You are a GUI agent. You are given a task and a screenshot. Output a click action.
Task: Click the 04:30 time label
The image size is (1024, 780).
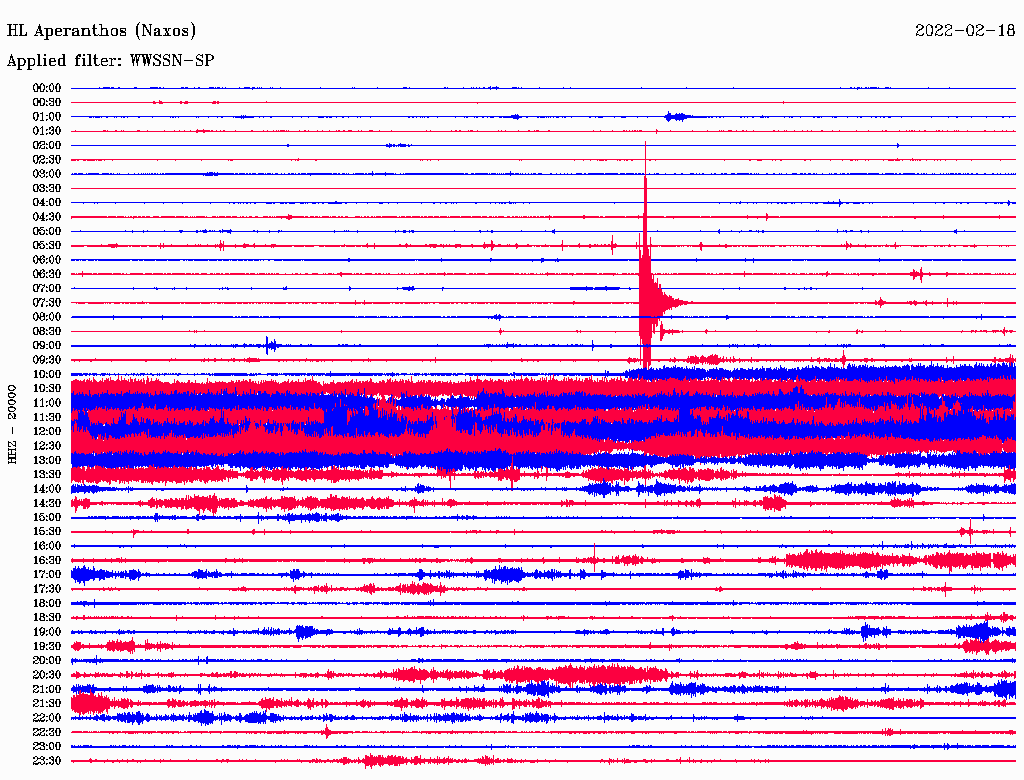47,217
